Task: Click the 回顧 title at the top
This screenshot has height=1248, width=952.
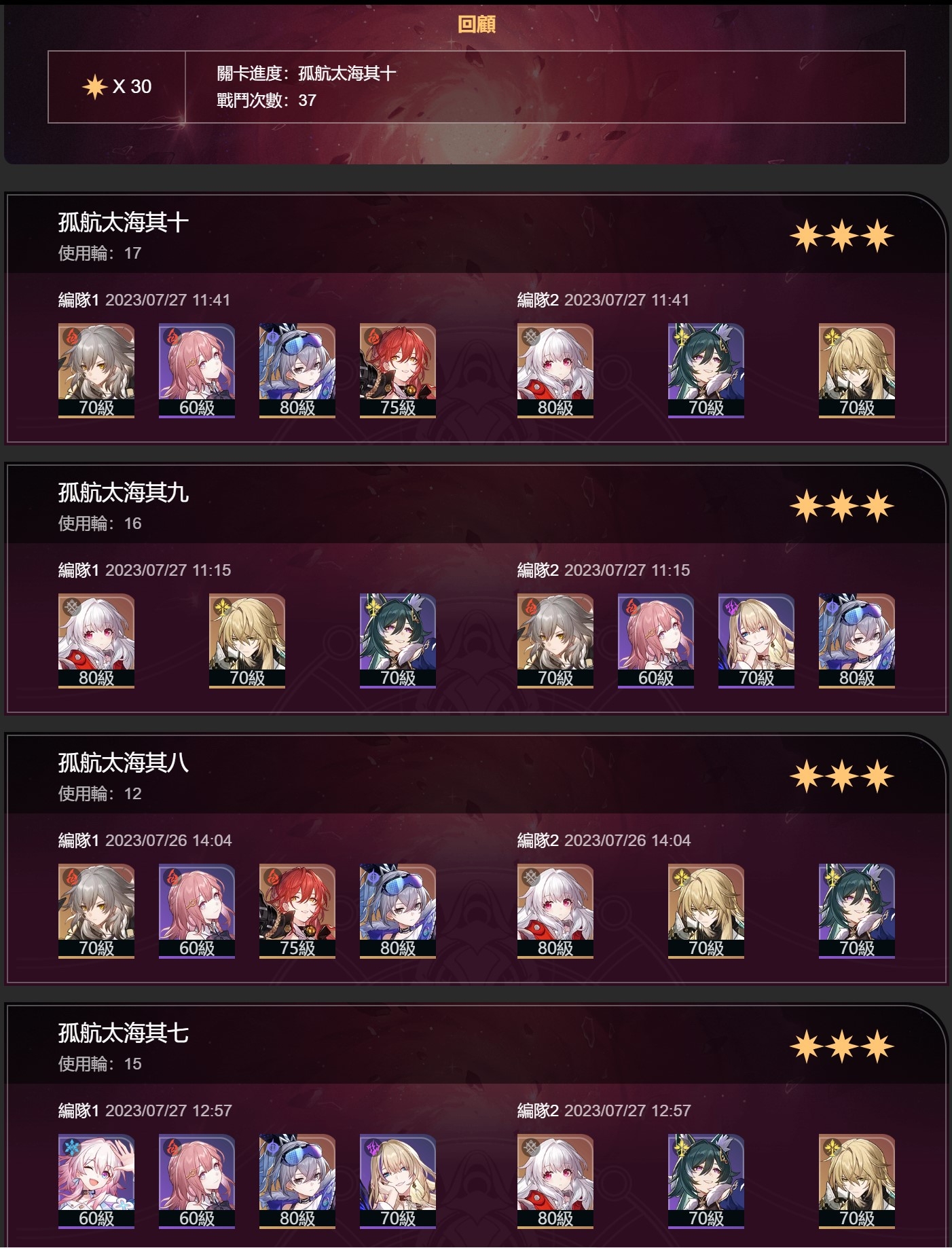Action: [x=476, y=24]
